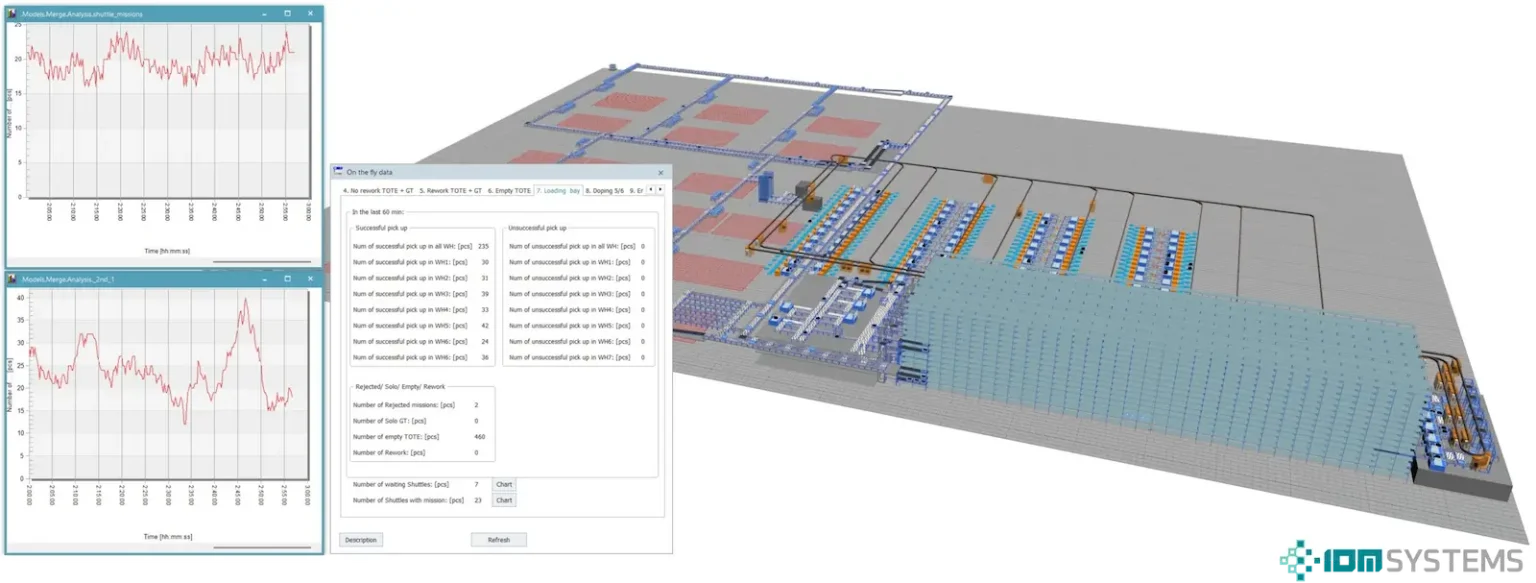Select the "6. Empty TOTE" tab
The width and height of the screenshot is (1536, 583).
509,190
